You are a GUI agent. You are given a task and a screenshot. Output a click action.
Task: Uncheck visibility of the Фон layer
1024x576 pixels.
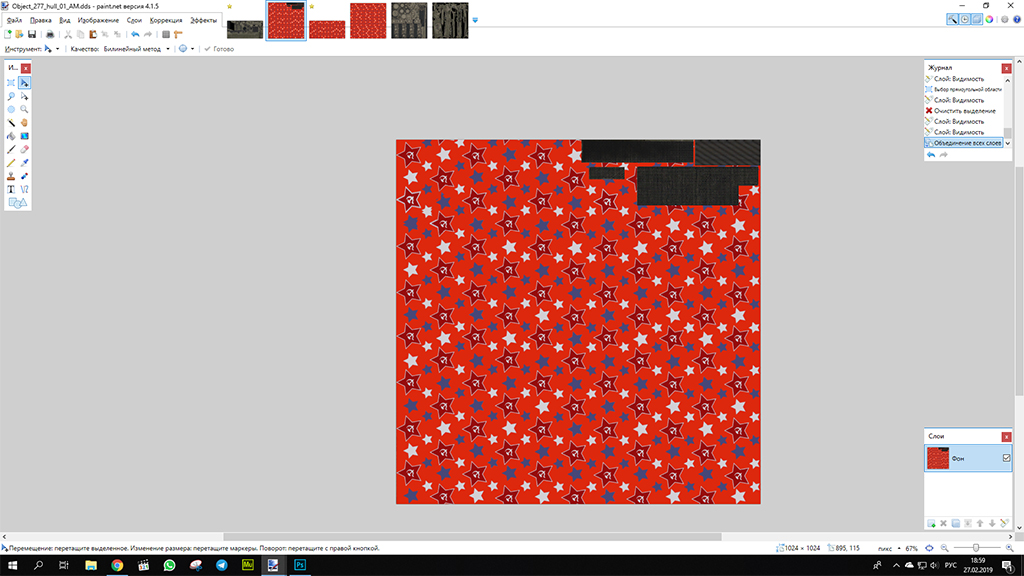pyautogui.click(x=1006, y=458)
